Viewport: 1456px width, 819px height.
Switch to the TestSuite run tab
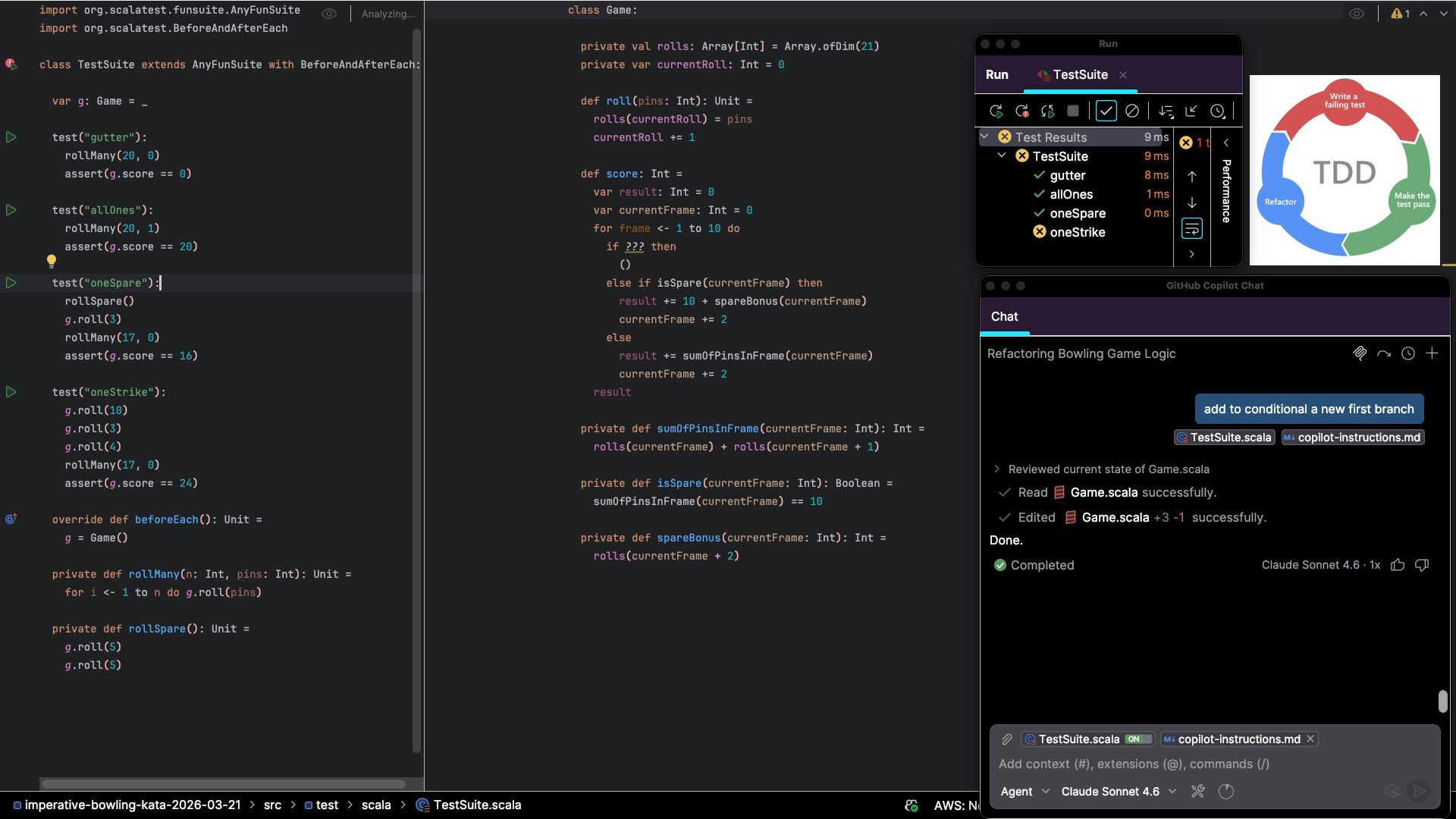1080,75
